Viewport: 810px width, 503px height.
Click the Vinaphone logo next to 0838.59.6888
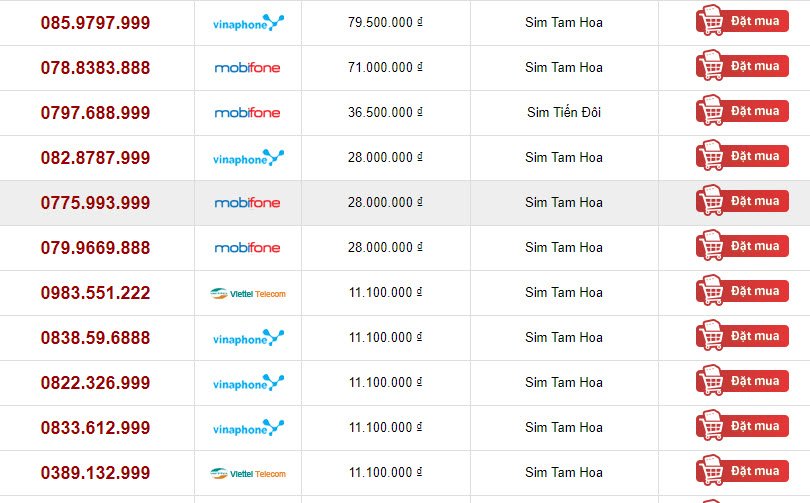click(x=248, y=338)
